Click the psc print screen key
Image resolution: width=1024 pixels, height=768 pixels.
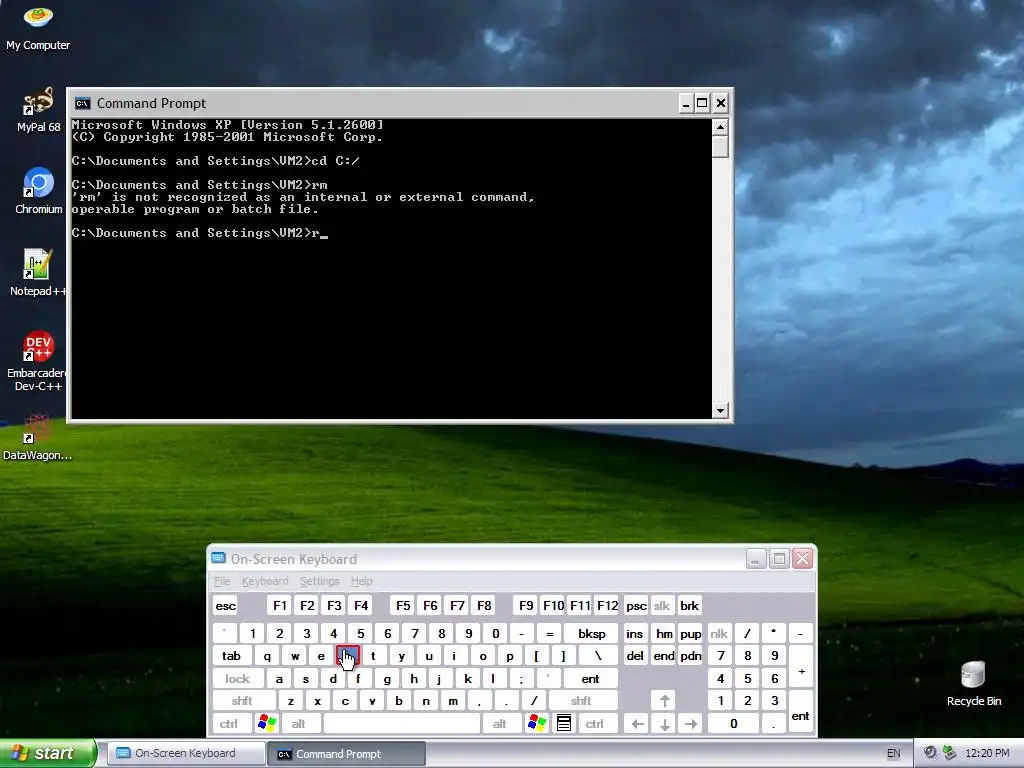point(636,605)
